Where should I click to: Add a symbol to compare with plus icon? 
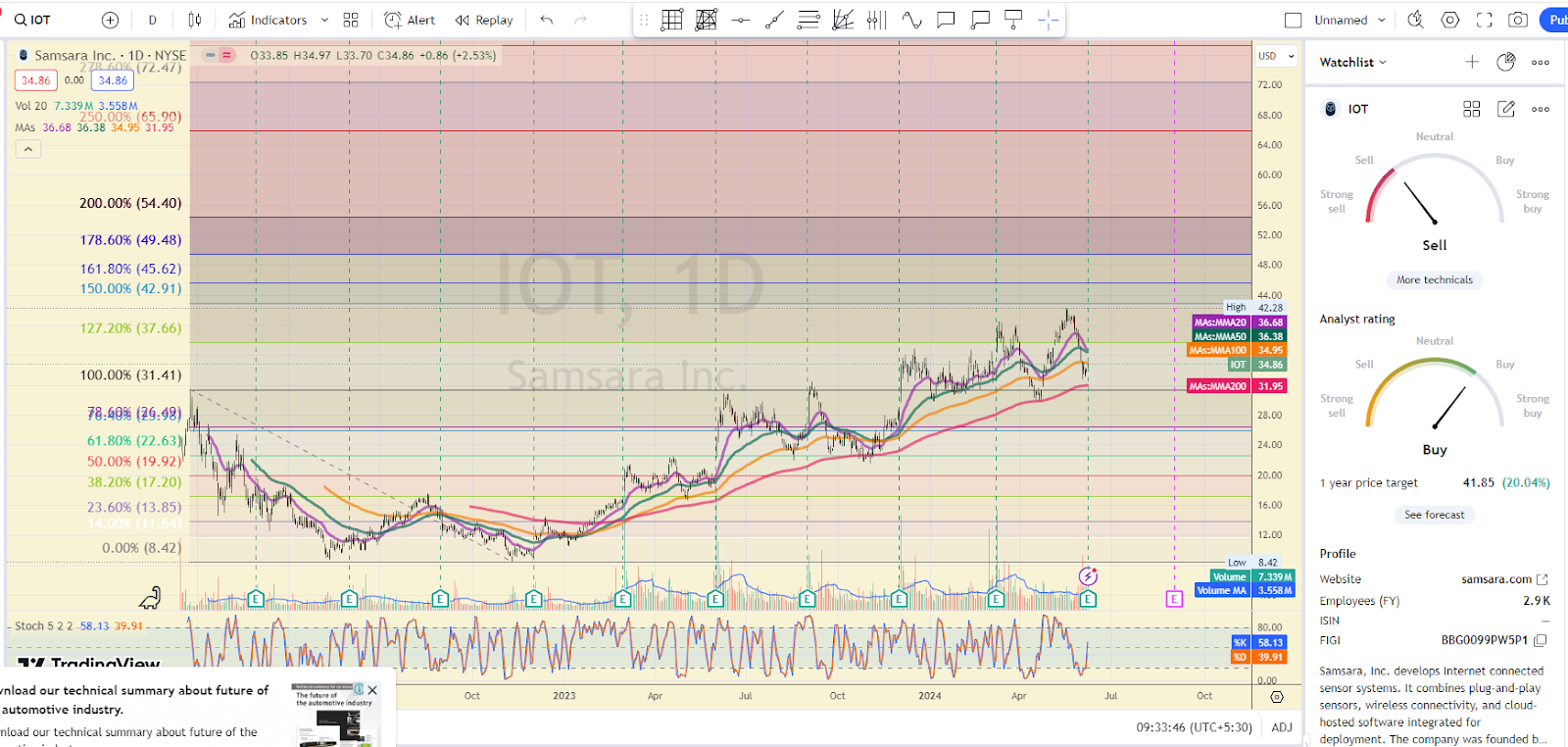pyautogui.click(x=111, y=20)
